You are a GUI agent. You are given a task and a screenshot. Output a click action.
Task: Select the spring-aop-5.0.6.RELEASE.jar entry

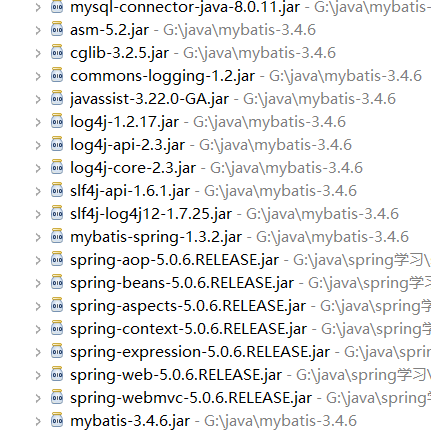174,260
